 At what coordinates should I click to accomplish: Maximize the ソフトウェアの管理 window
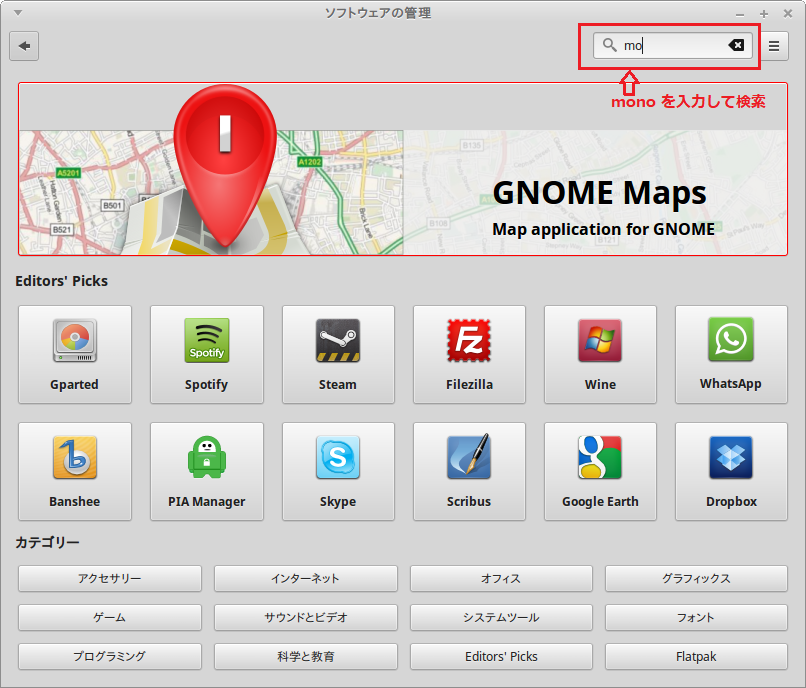click(x=764, y=14)
